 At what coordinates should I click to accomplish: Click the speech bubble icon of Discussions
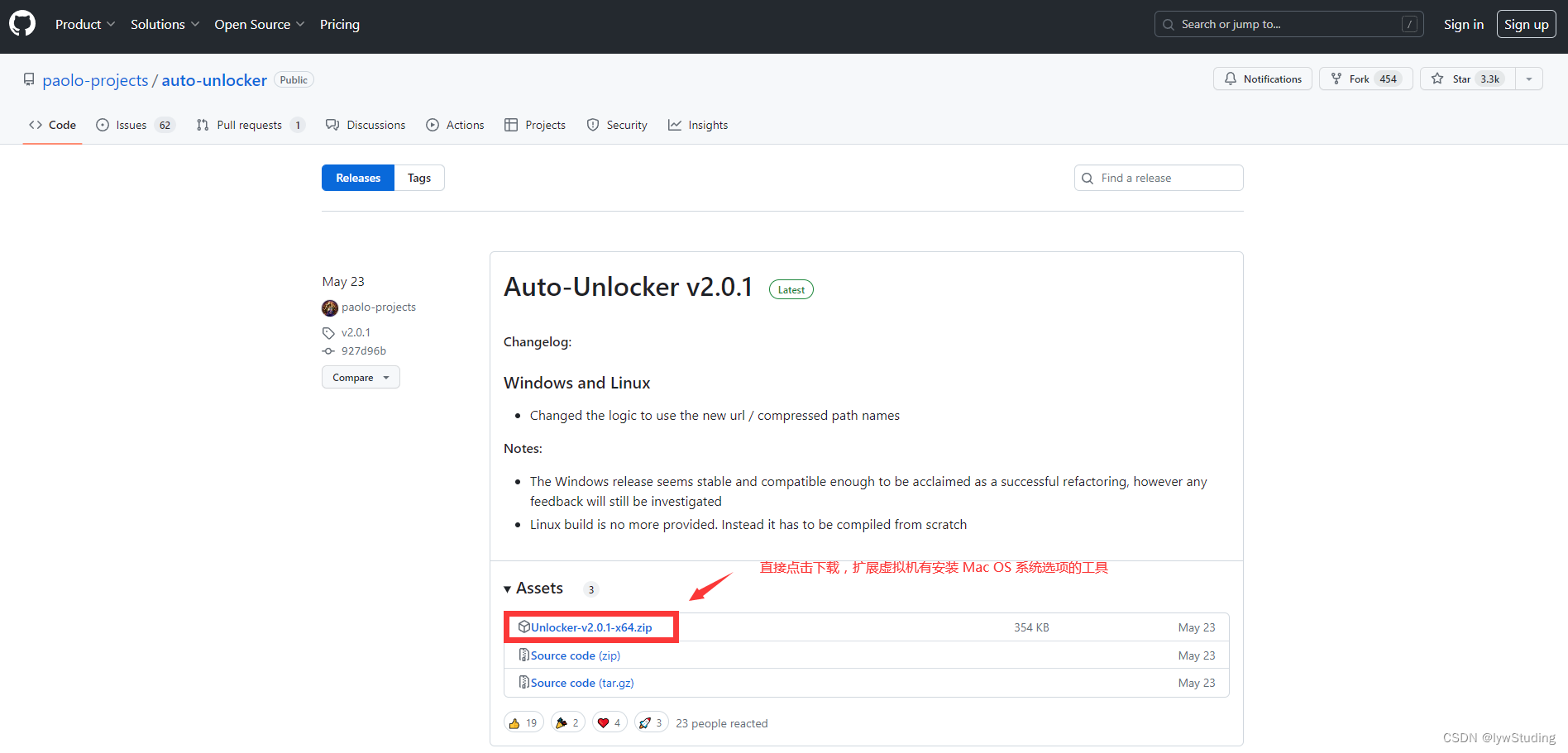pos(332,125)
